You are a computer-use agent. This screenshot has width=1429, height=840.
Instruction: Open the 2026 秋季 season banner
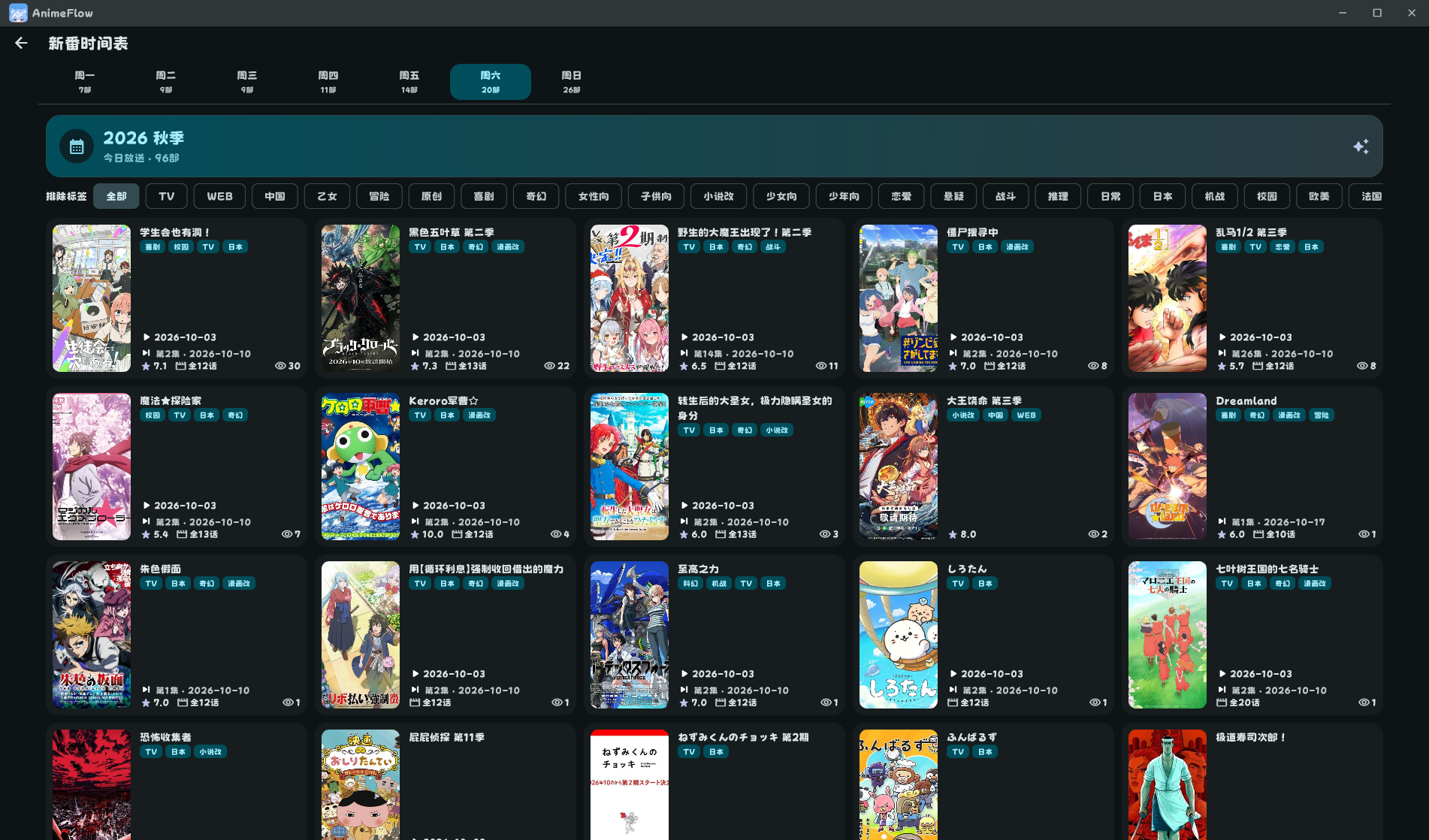coord(714,147)
